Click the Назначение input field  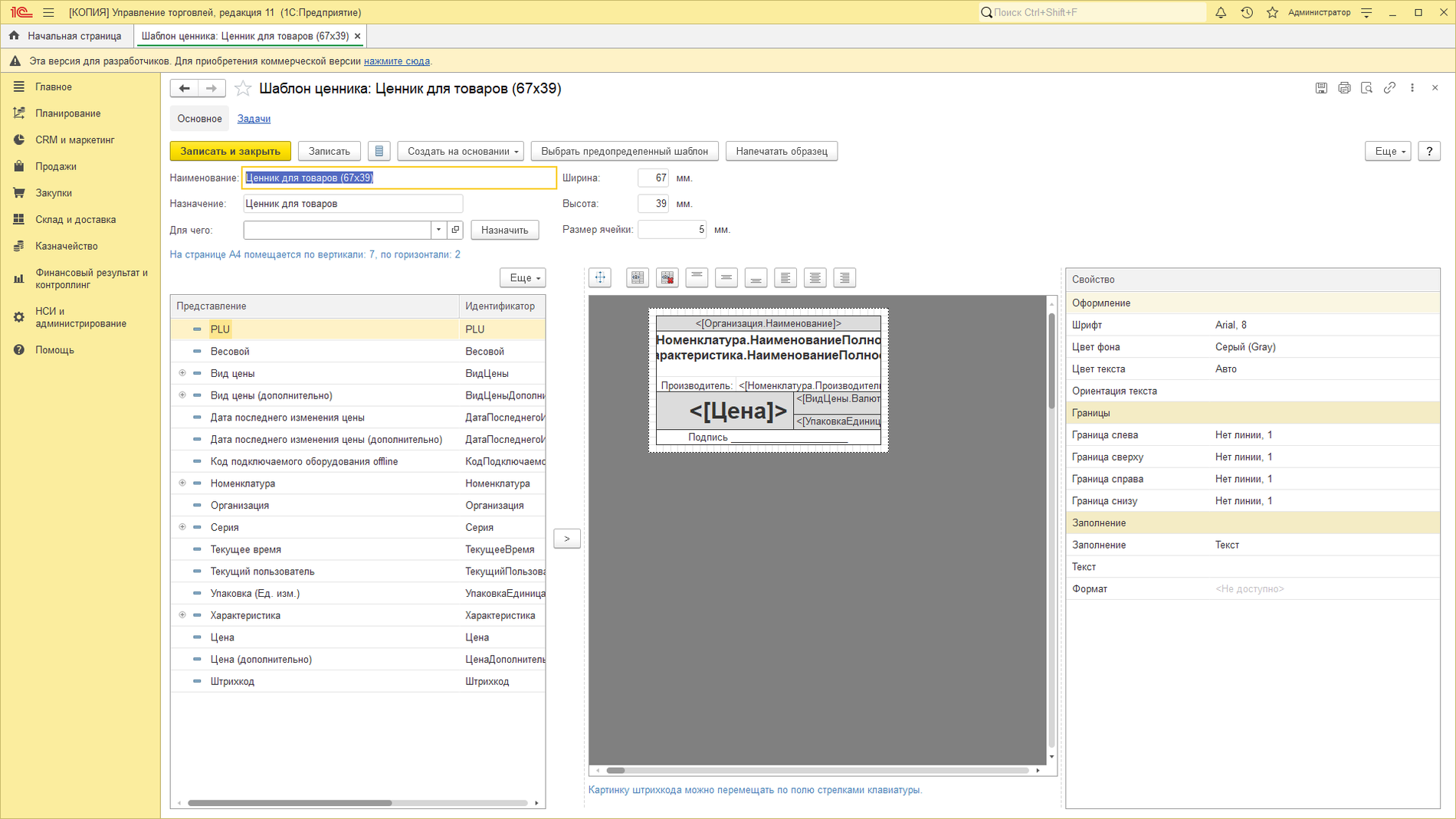pyautogui.click(x=353, y=204)
